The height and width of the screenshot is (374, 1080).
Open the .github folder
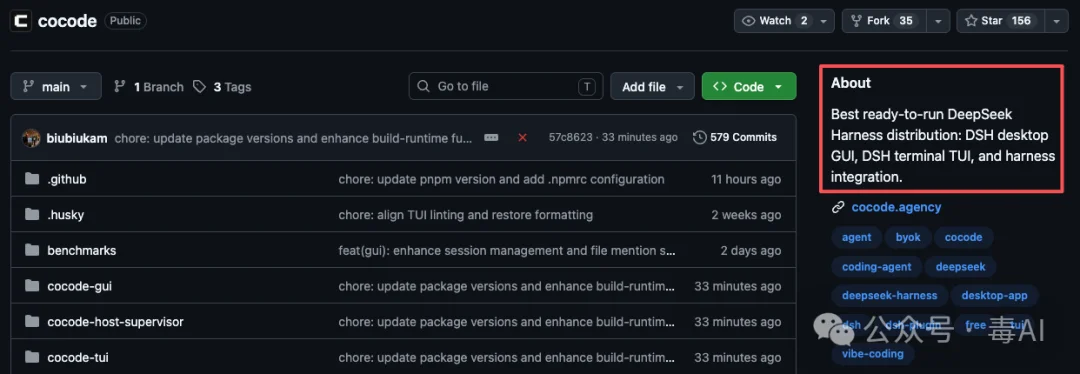coord(67,179)
